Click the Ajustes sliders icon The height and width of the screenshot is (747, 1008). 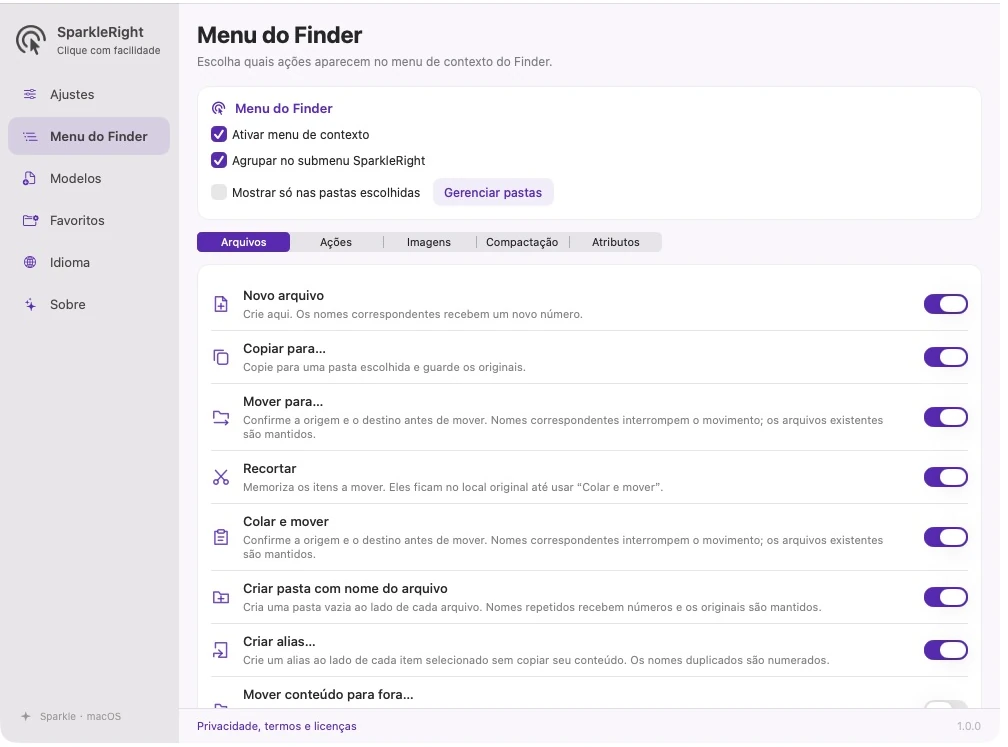pyautogui.click(x=30, y=94)
